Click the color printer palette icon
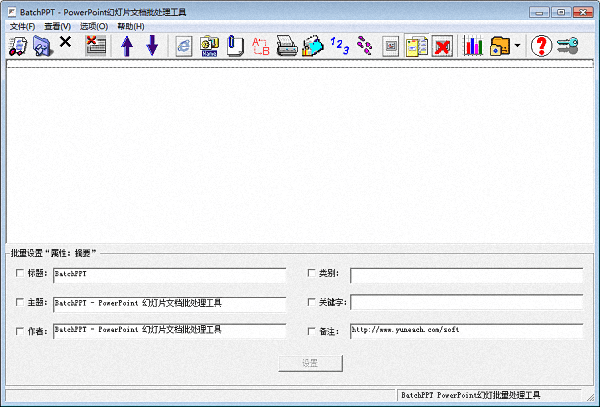 click(x=313, y=46)
